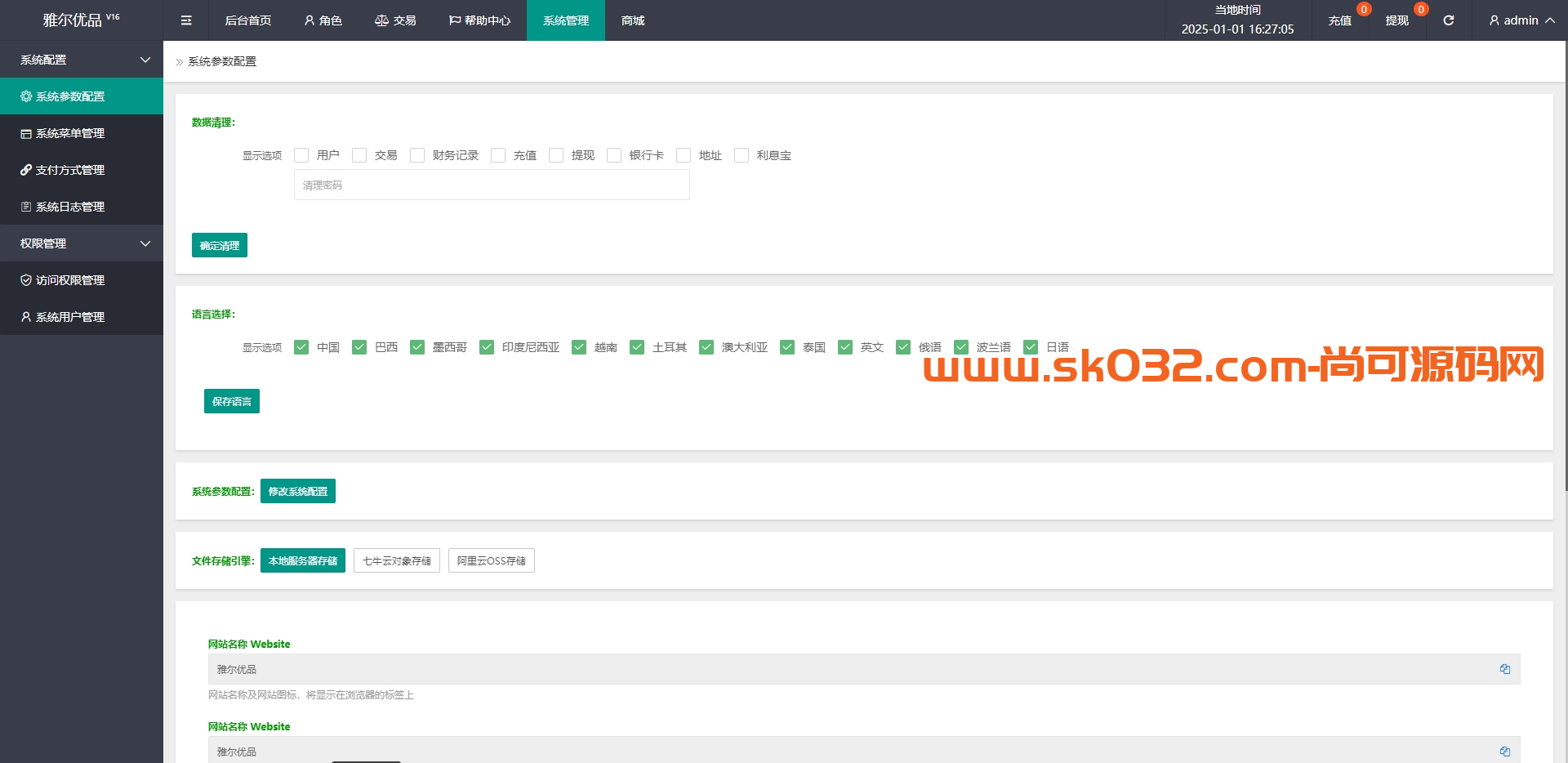Click the 确定清理 button
Screen dimensions: 1568x763
coord(220,245)
